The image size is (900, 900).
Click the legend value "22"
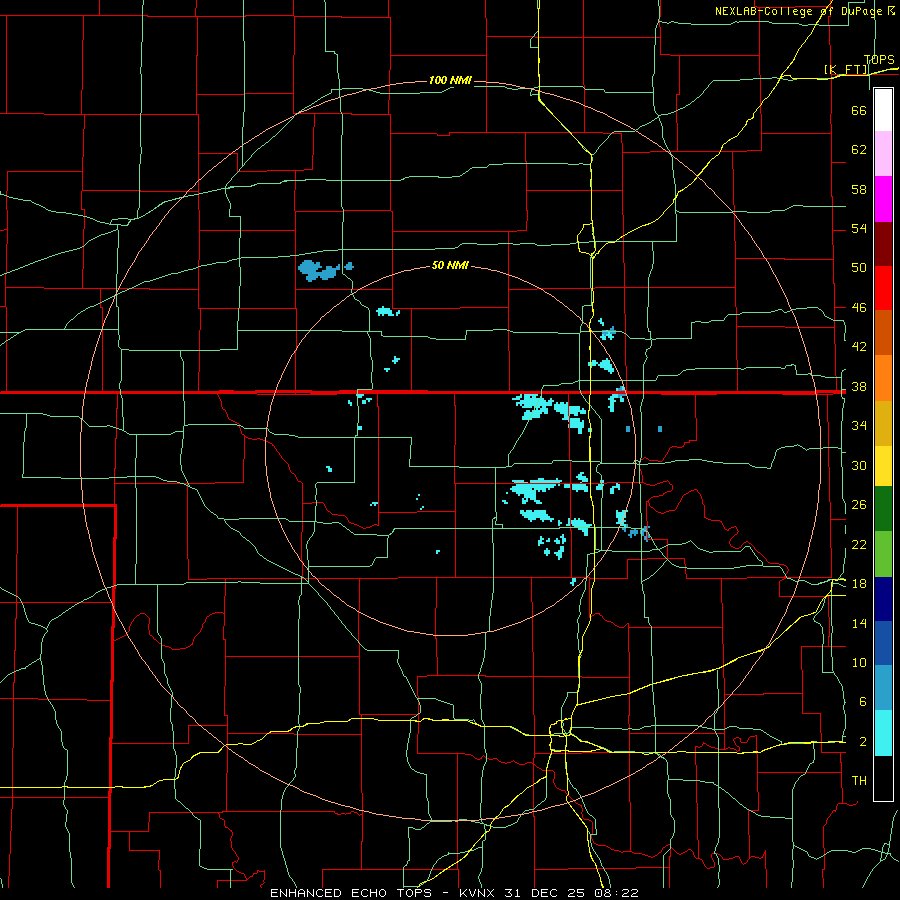[x=859, y=544]
